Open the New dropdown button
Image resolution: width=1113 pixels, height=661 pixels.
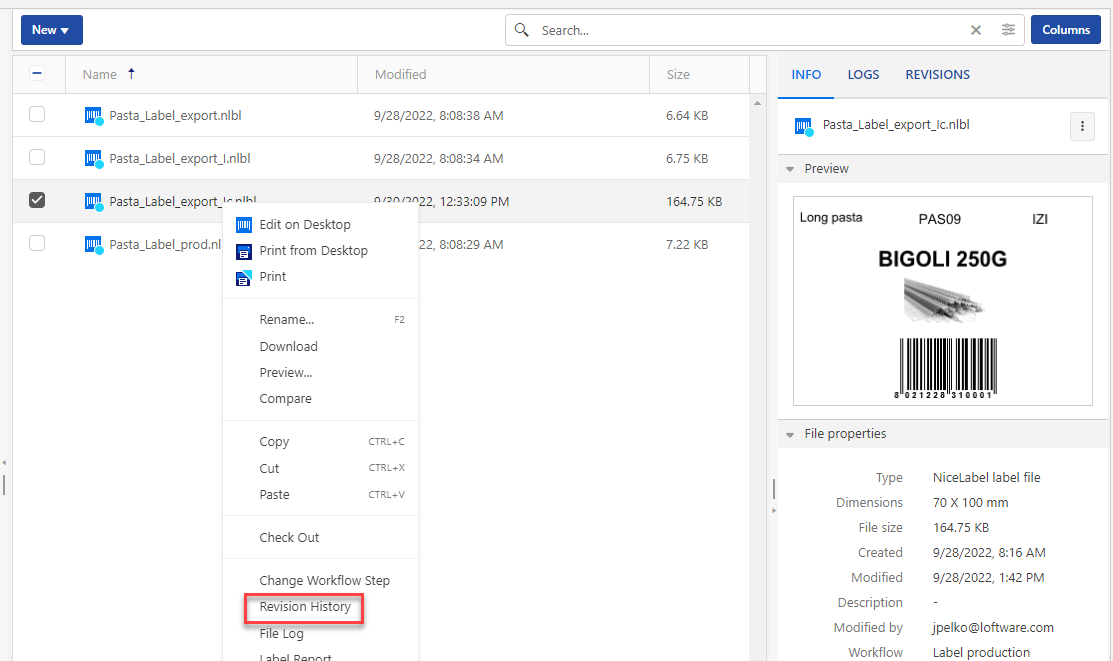tap(51, 30)
